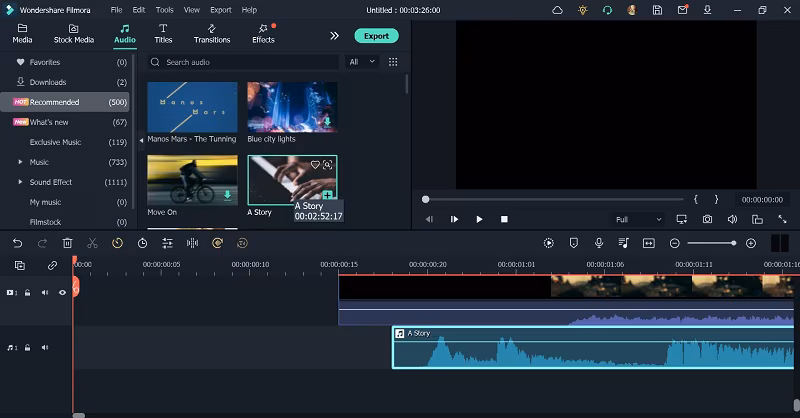Click the Record Voiceover microphone icon

598,243
